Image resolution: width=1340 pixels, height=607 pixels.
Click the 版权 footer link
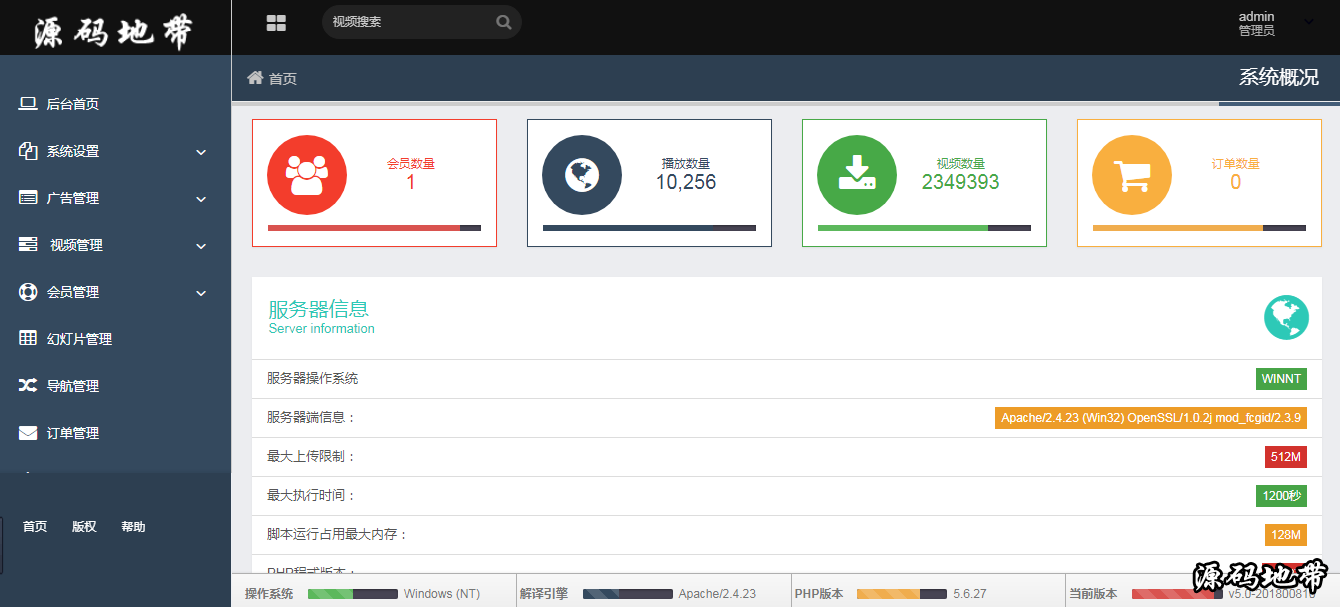pyautogui.click(x=84, y=527)
